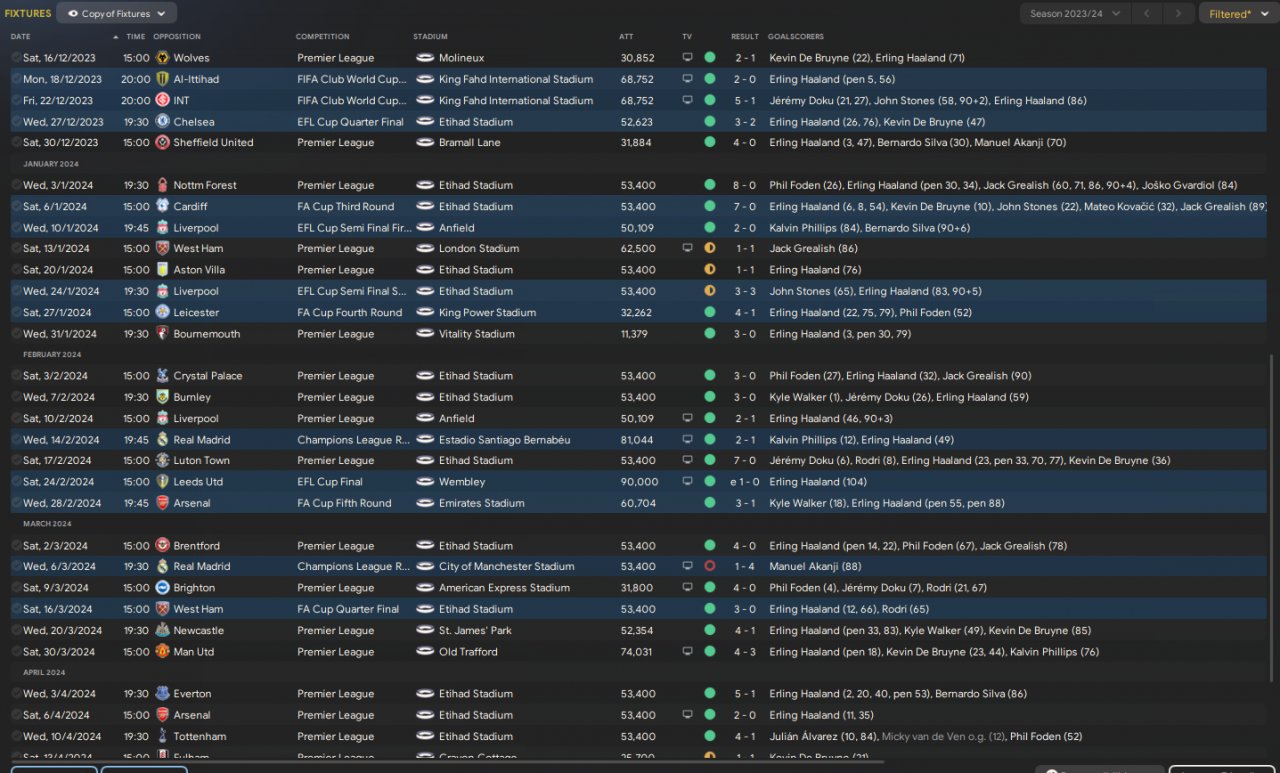
Task: Select the Brentford club crest
Action: (x=162, y=546)
